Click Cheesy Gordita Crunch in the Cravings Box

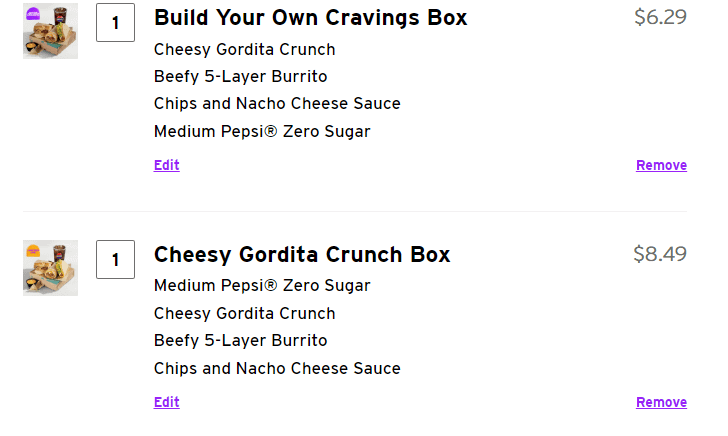click(245, 50)
